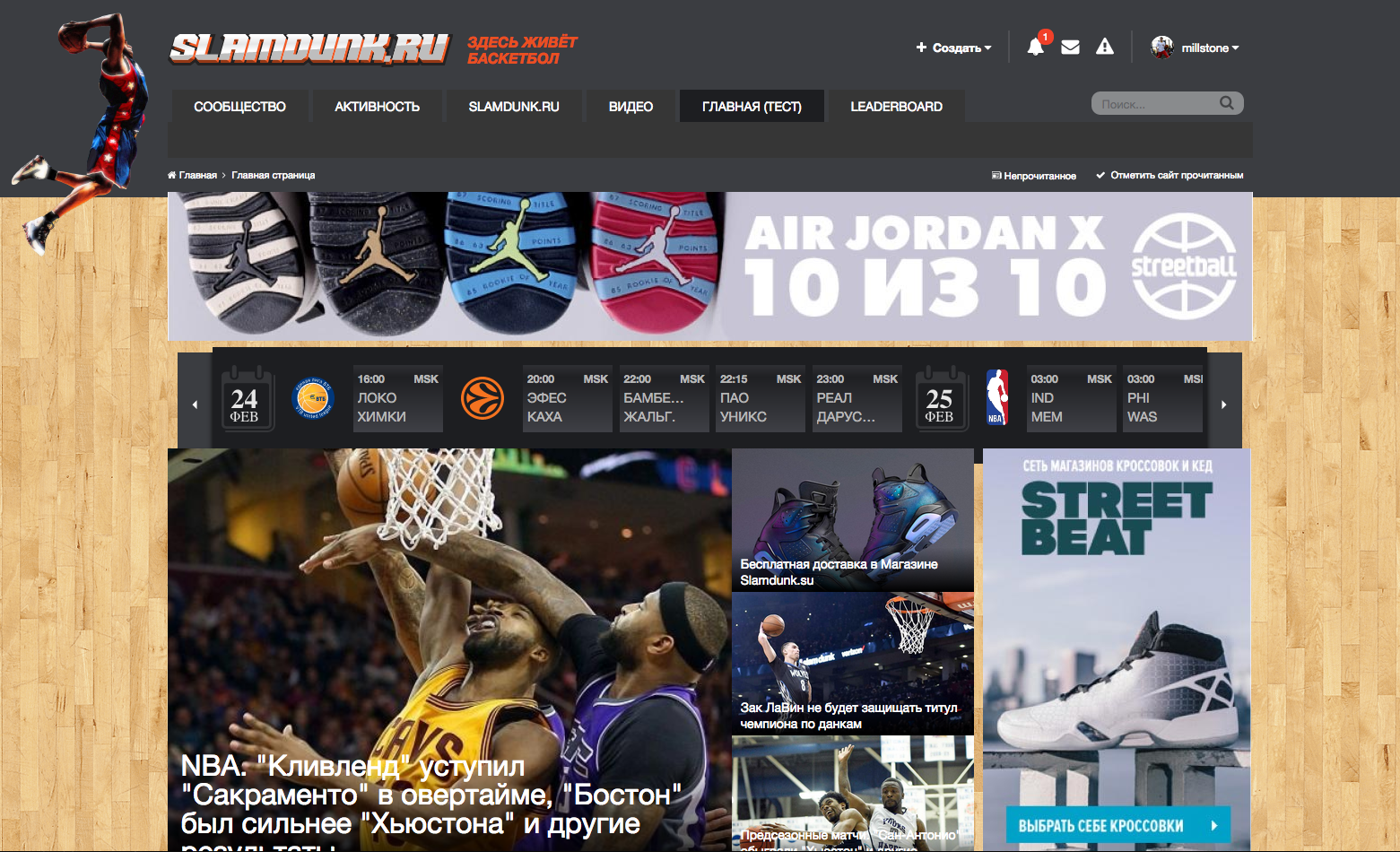Viewport: 1400px width, 852px height.
Task: Click the Street Beat sneaker advertisement
Action: click(x=1117, y=650)
